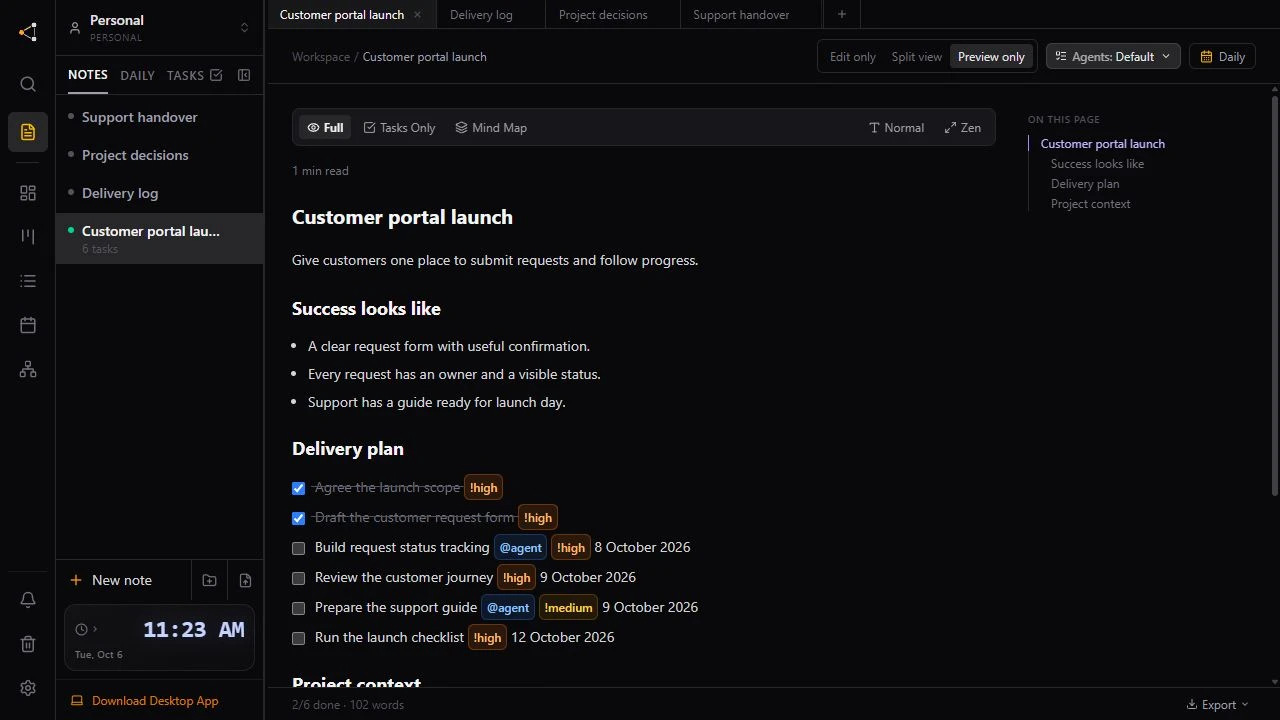
Task: Open the settings gear icon
Action: pos(28,688)
